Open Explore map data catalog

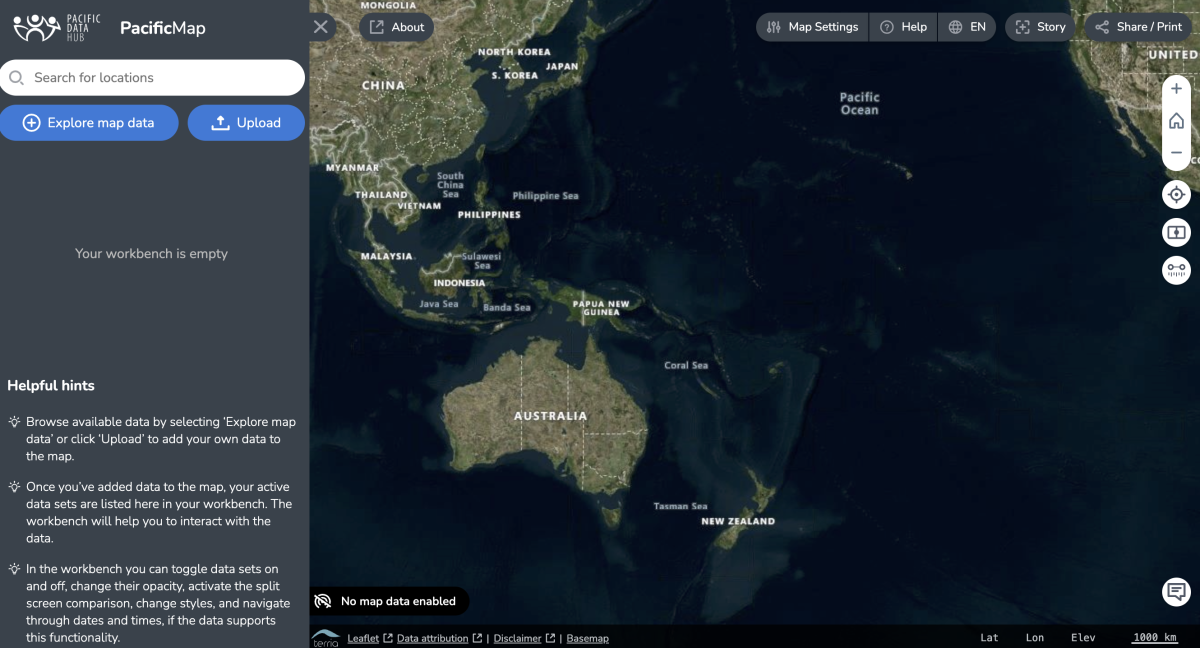coord(89,123)
